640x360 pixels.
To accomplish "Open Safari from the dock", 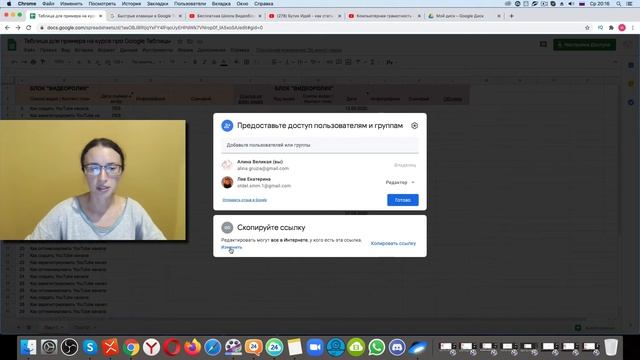I will [213, 347].
